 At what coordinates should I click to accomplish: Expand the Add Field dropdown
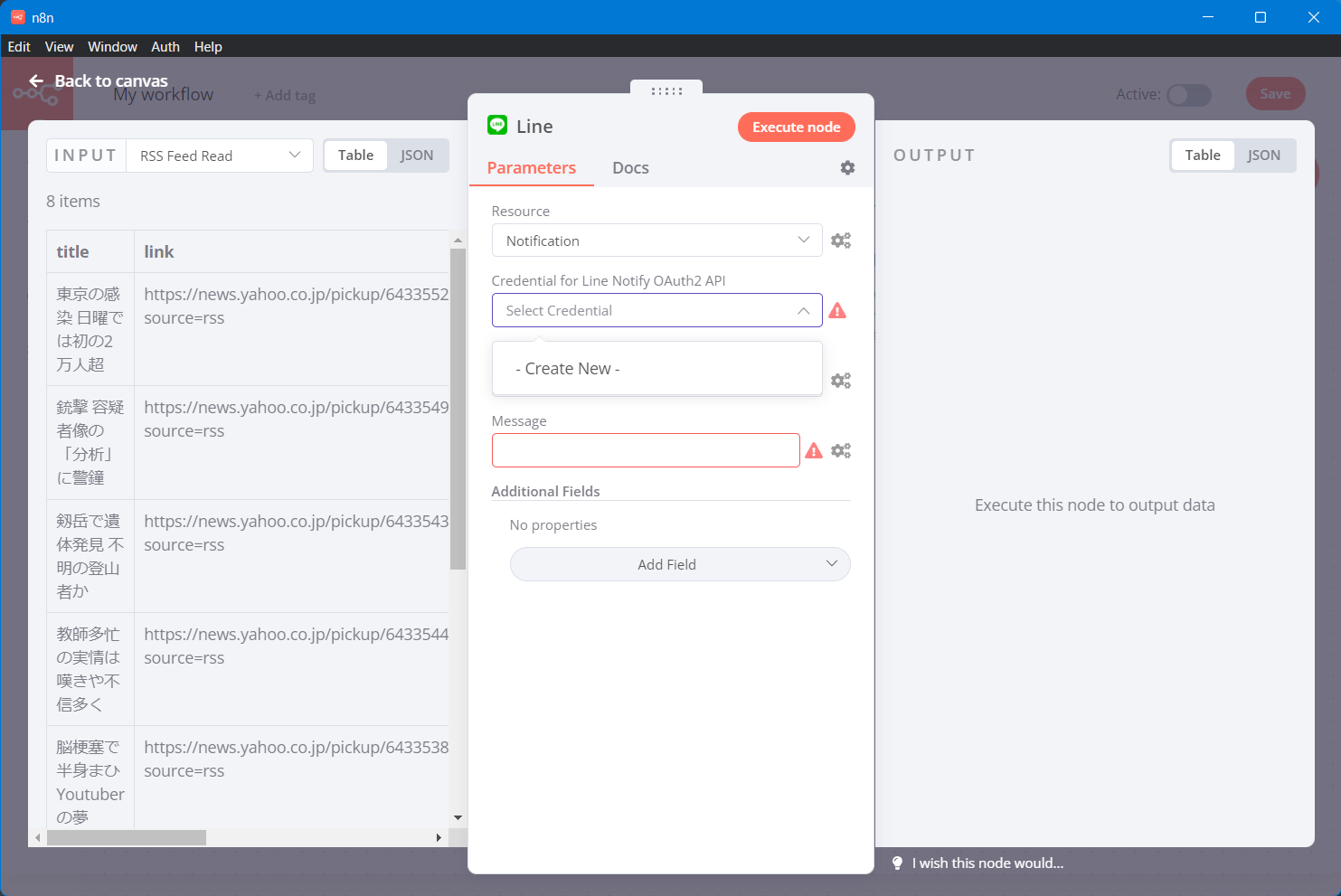pyautogui.click(x=680, y=564)
